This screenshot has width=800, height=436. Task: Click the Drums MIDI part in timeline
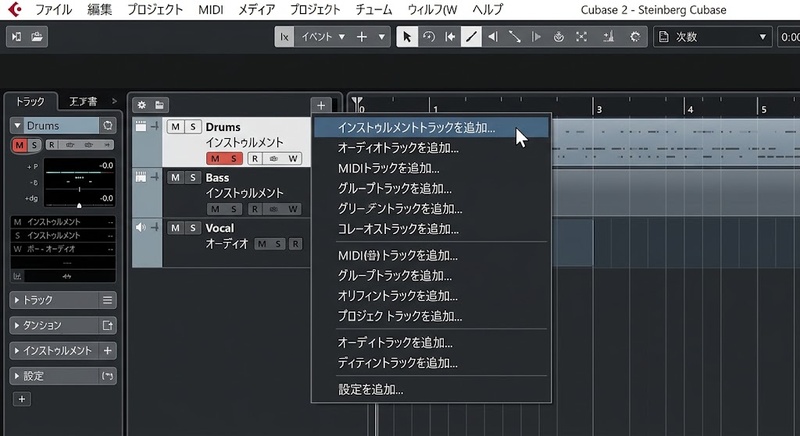pos(675,142)
